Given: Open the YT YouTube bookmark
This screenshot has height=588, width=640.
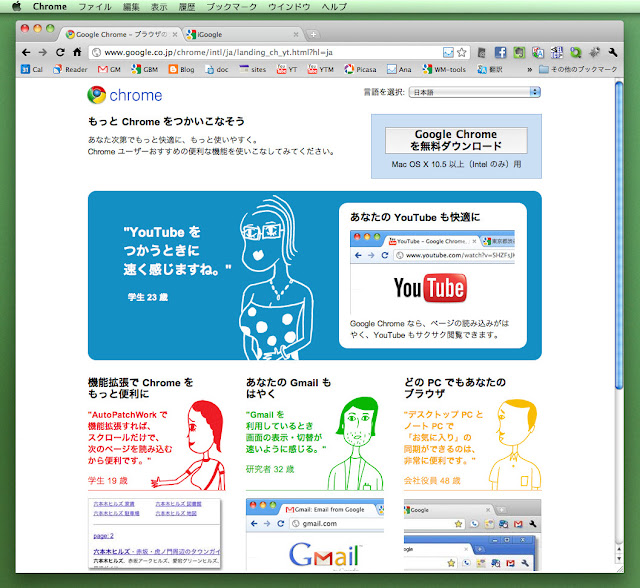Looking at the screenshot, I should pyautogui.click(x=287, y=69).
